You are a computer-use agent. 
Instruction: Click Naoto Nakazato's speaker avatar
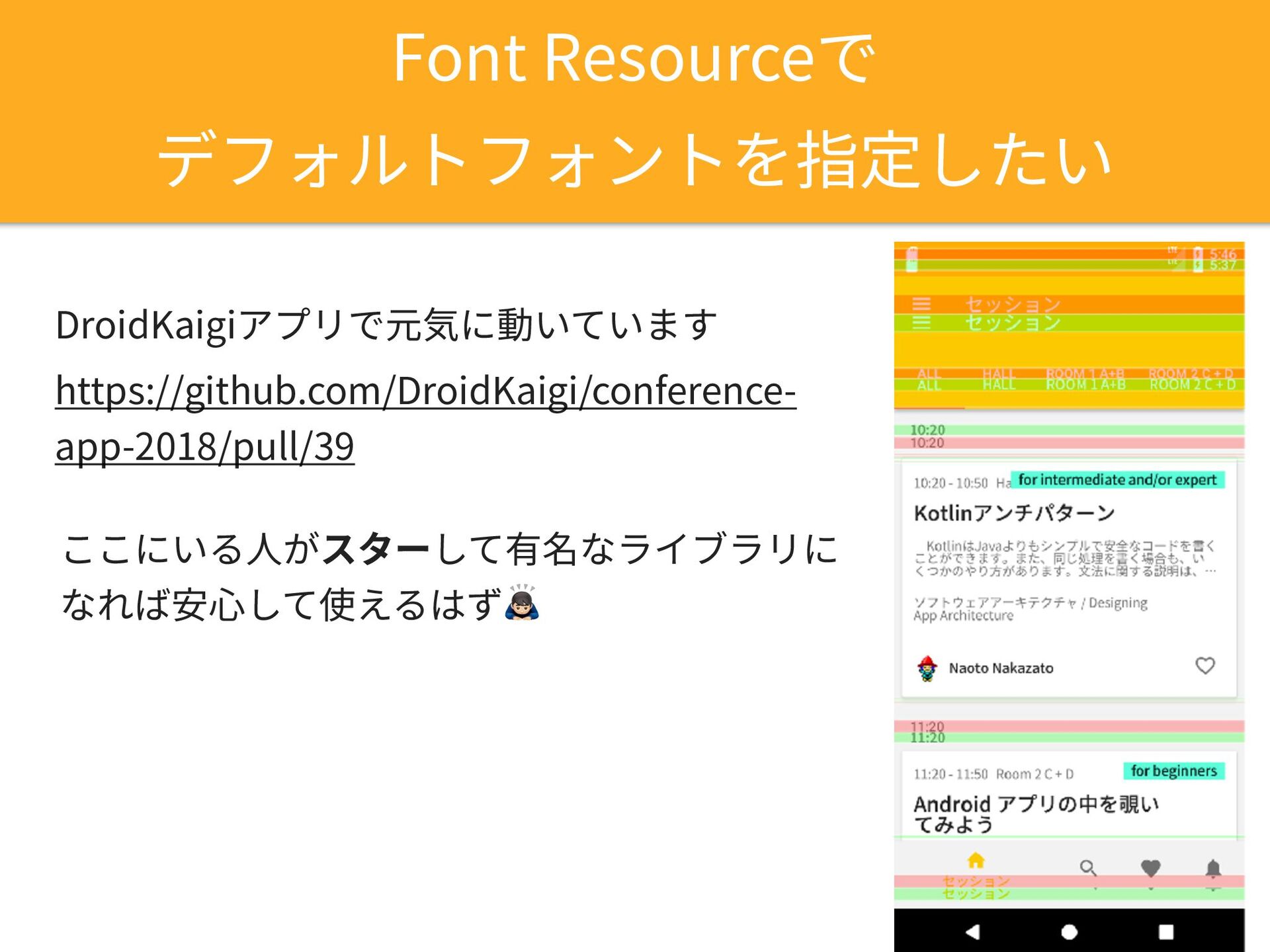(x=927, y=668)
